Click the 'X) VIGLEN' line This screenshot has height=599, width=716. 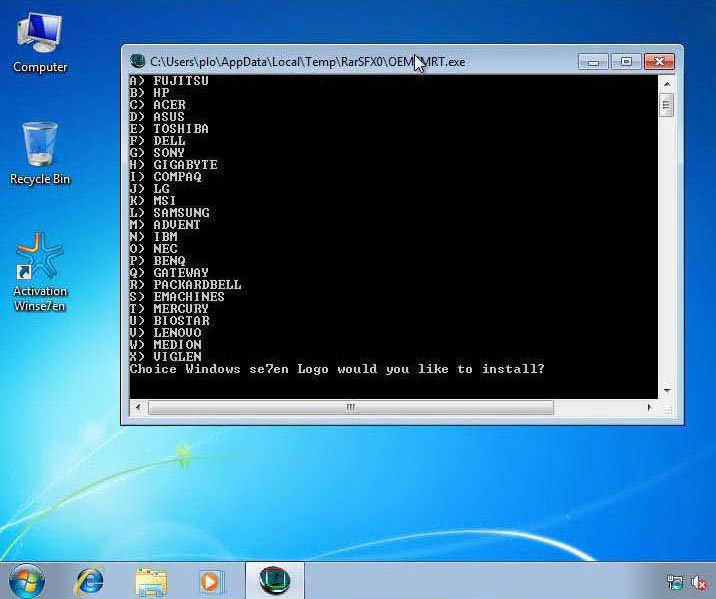coord(165,357)
